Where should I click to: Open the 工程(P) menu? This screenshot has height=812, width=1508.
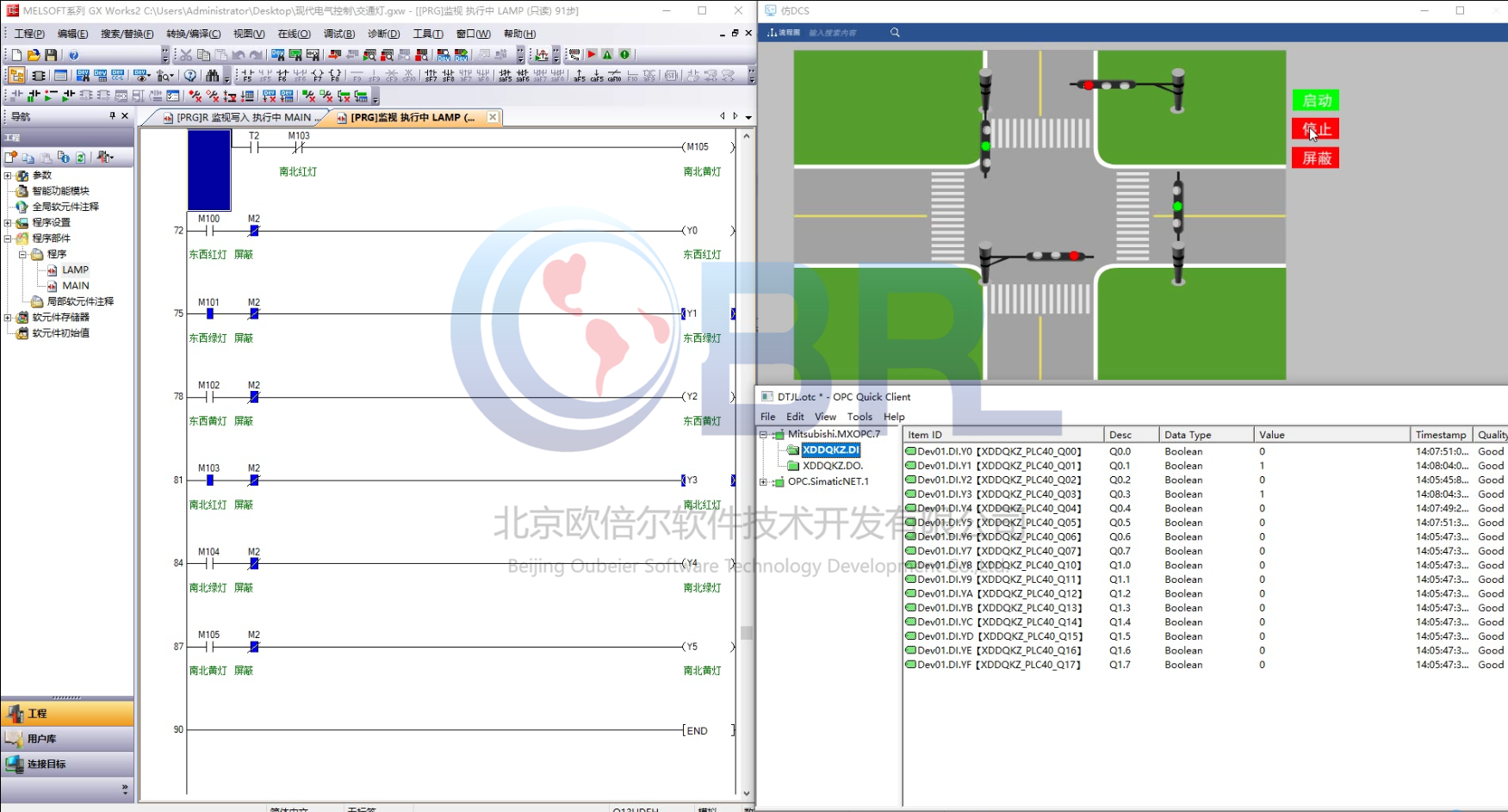click(x=29, y=34)
